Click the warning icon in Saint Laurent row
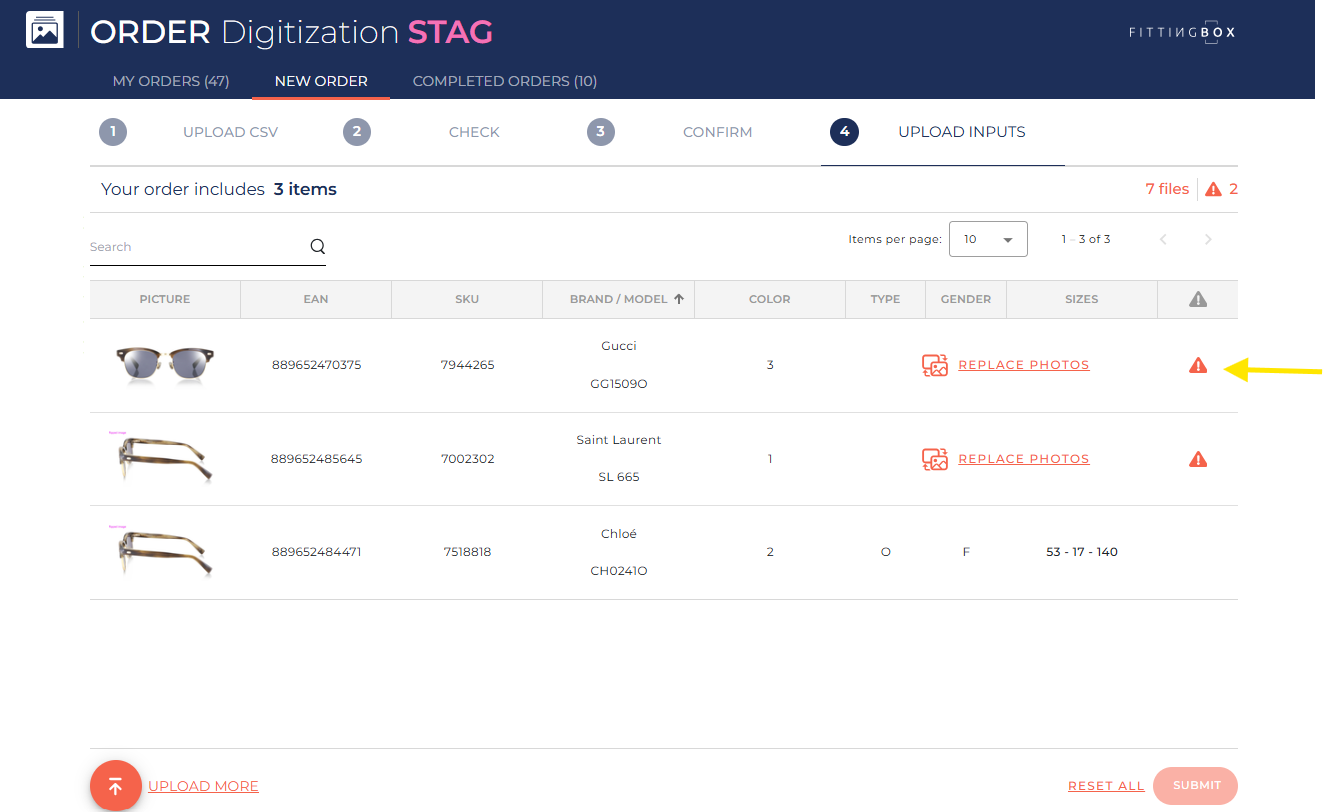1323x812 pixels. (1198, 459)
